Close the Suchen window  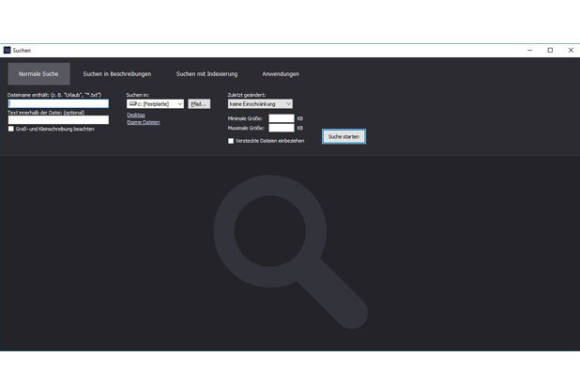pos(571,50)
